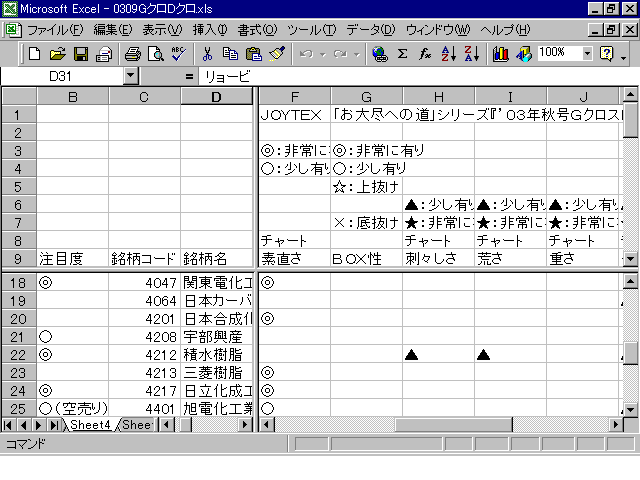Show next sheet tab arrow
The image size is (640, 480).
pyautogui.click(x=38, y=425)
